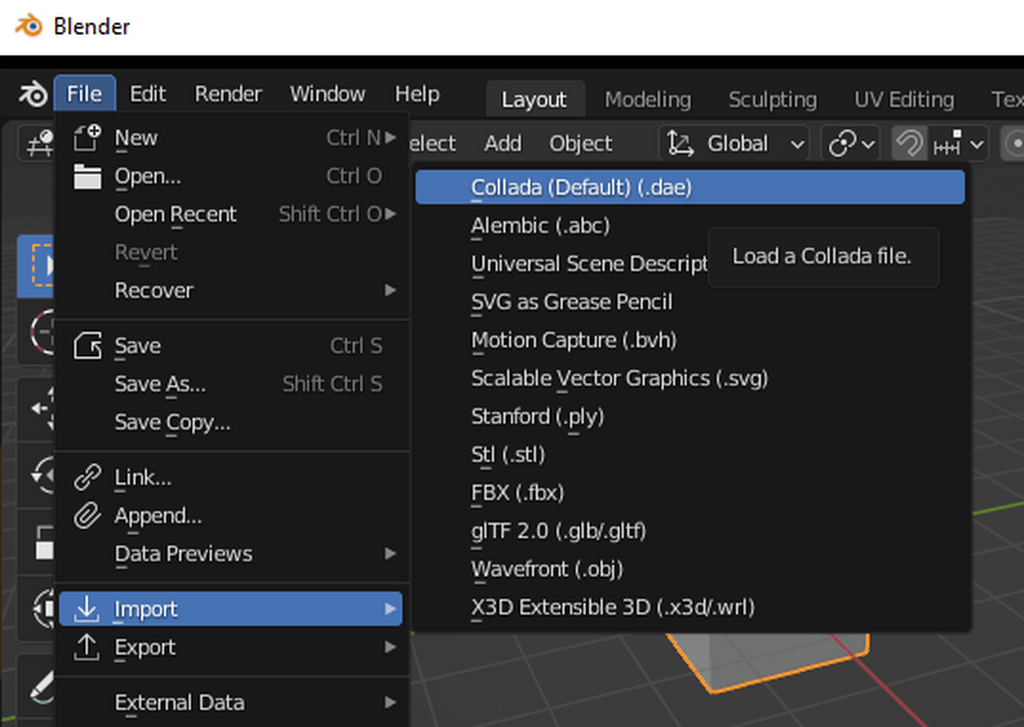This screenshot has width=1024, height=727.
Task: Toggle the snapping magnet
Action: click(x=908, y=144)
